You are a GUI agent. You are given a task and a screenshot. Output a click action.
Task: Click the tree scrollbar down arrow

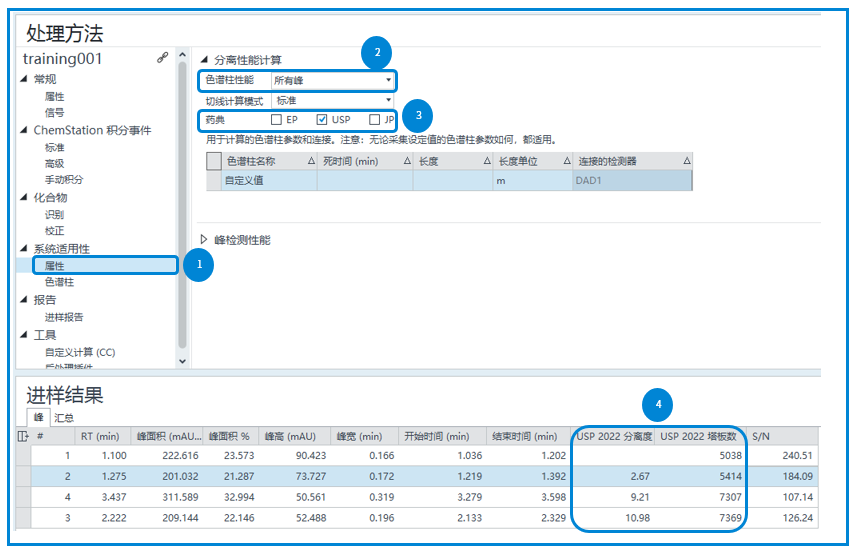[182, 361]
